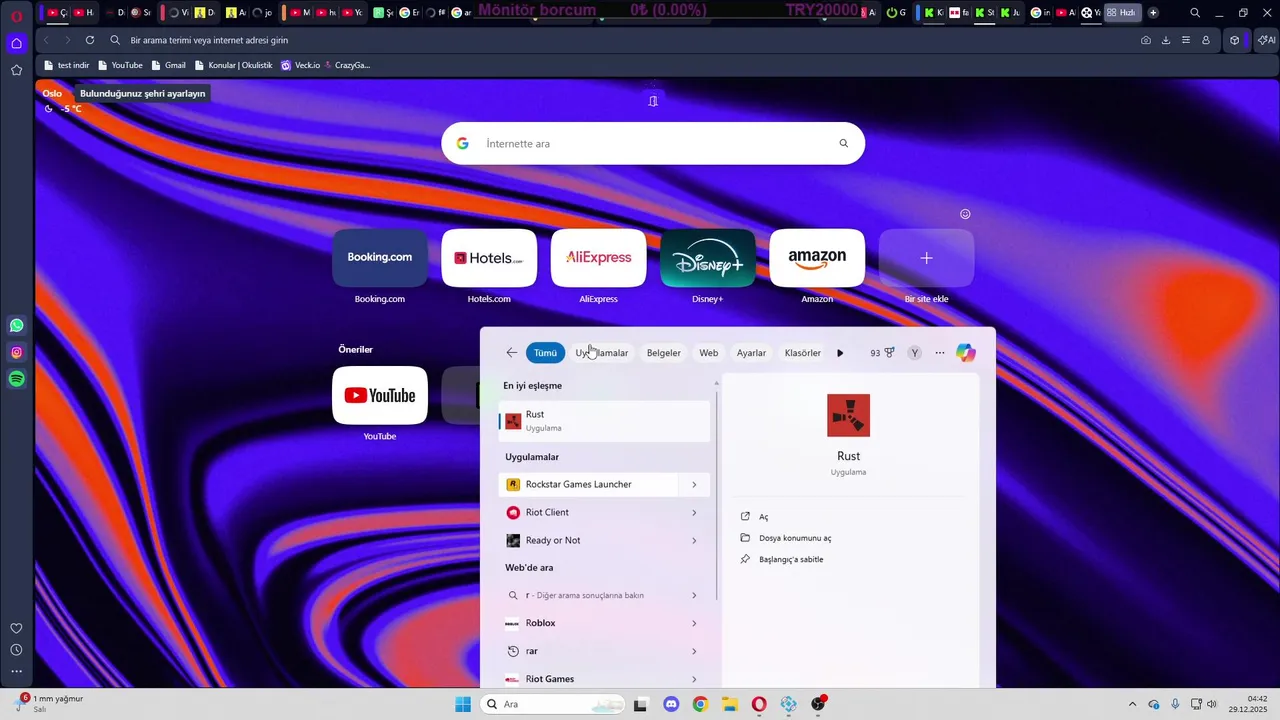Viewport: 1280px width, 720px height.
Task: Open Instagram in Opera sidebar
Action: pos(16,352)
